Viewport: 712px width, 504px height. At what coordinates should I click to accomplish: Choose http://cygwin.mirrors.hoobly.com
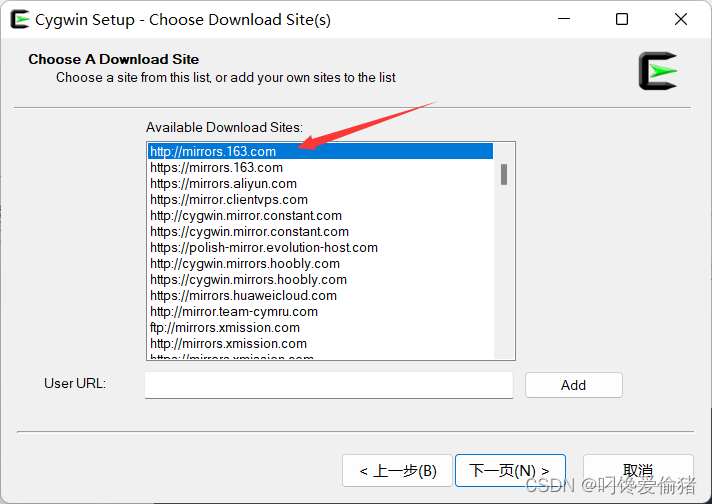tap(321, 263)
